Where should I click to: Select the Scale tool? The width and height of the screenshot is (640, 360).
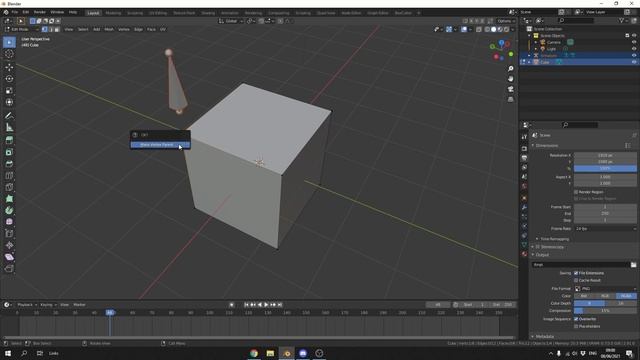tap(9, 91)
